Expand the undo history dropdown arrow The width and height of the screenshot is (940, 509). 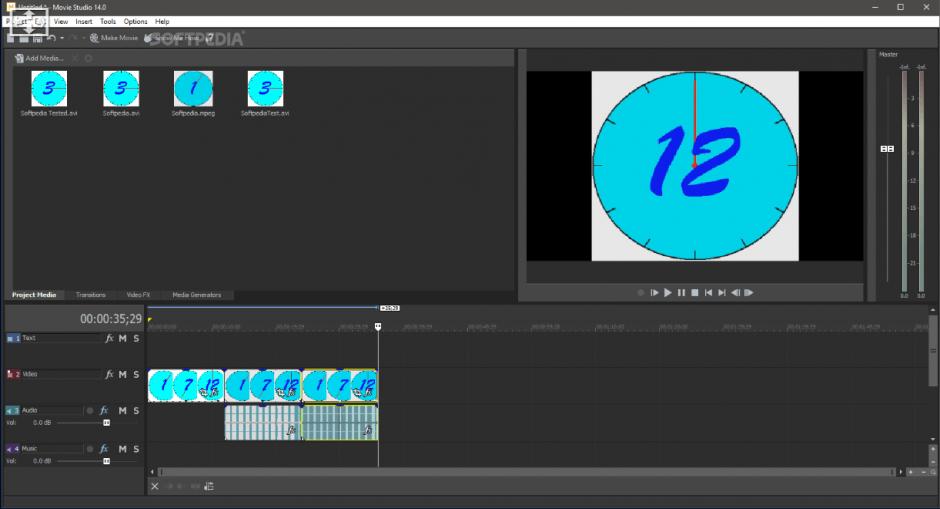(62, 38)
